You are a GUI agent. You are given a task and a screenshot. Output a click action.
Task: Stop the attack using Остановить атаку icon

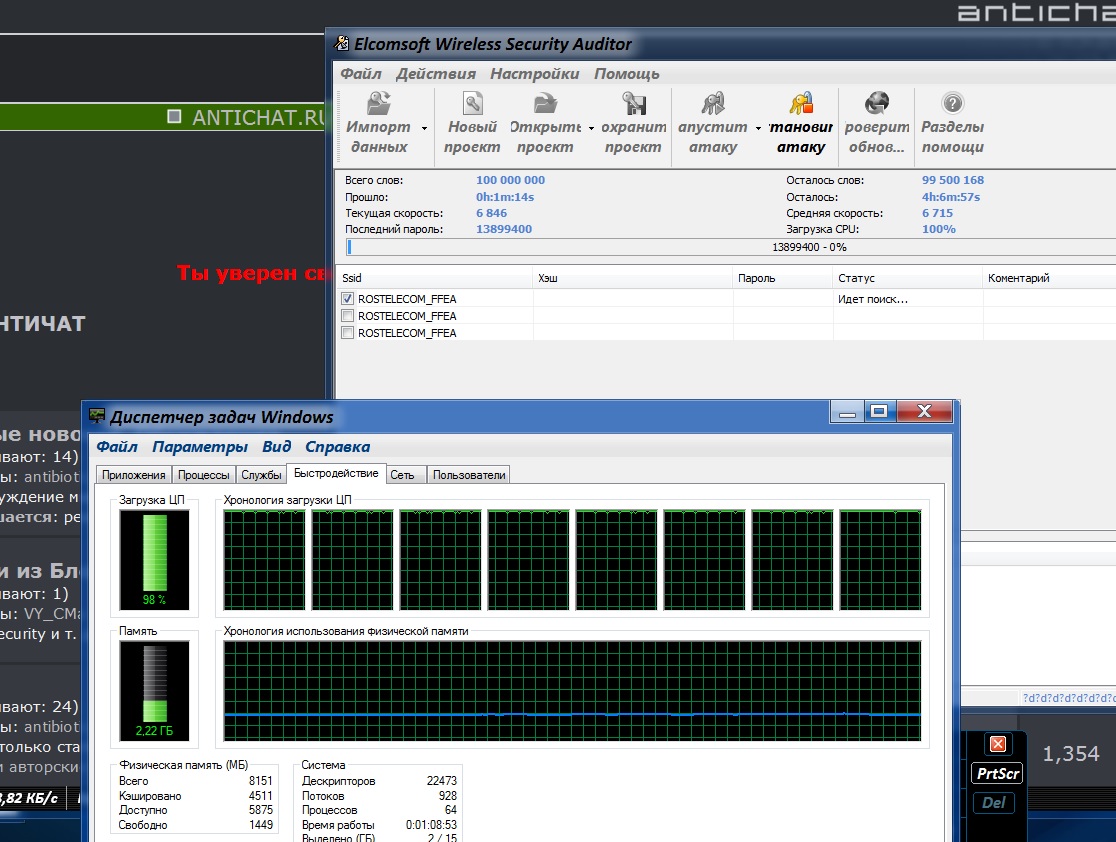point(801,104)
